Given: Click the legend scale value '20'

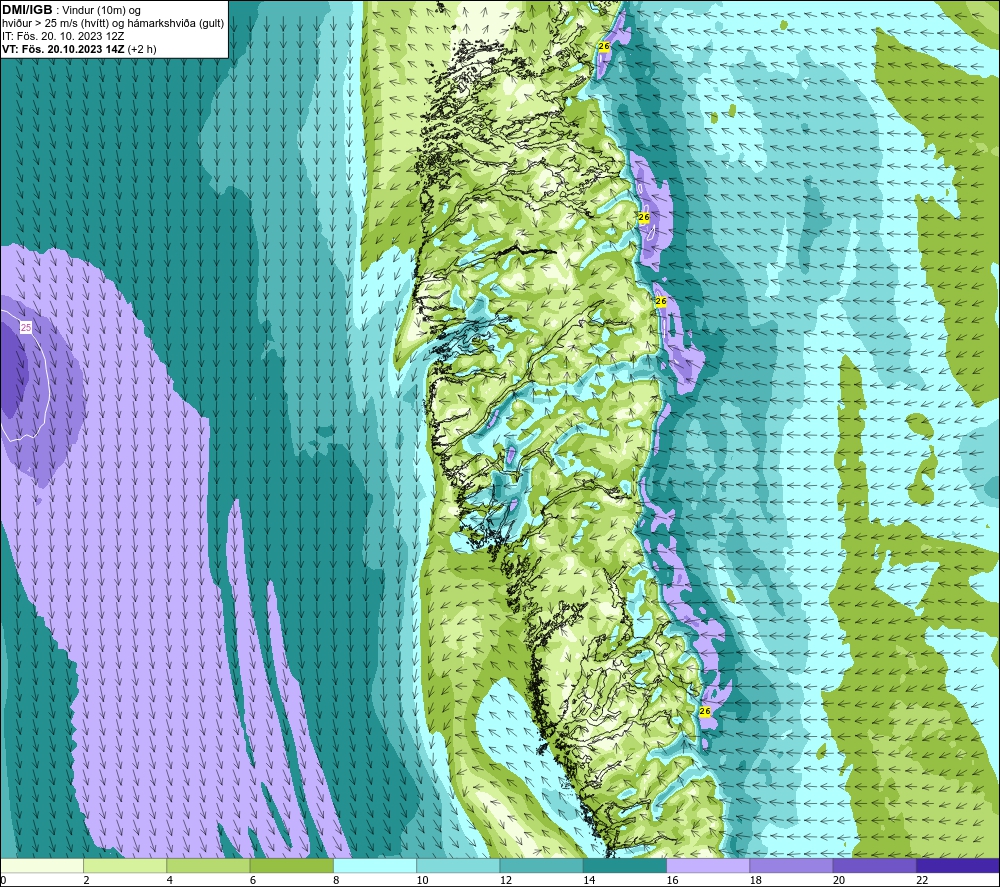Looking at the screenshot, I should point(839,880).
